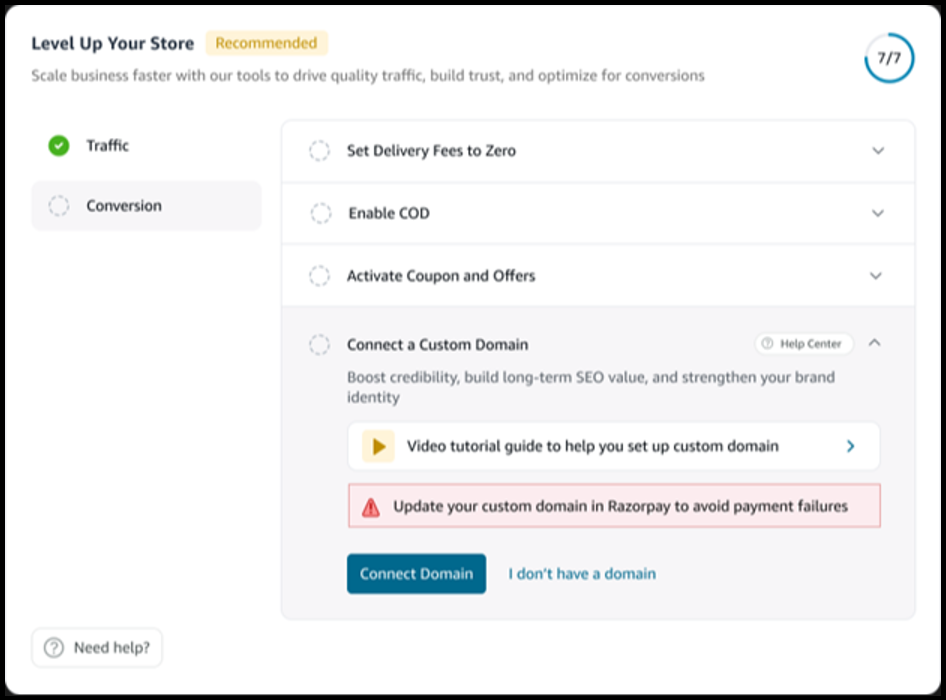Toggle the Connect a Custom Domain circle
946x700 pixels.
point(319,345)
